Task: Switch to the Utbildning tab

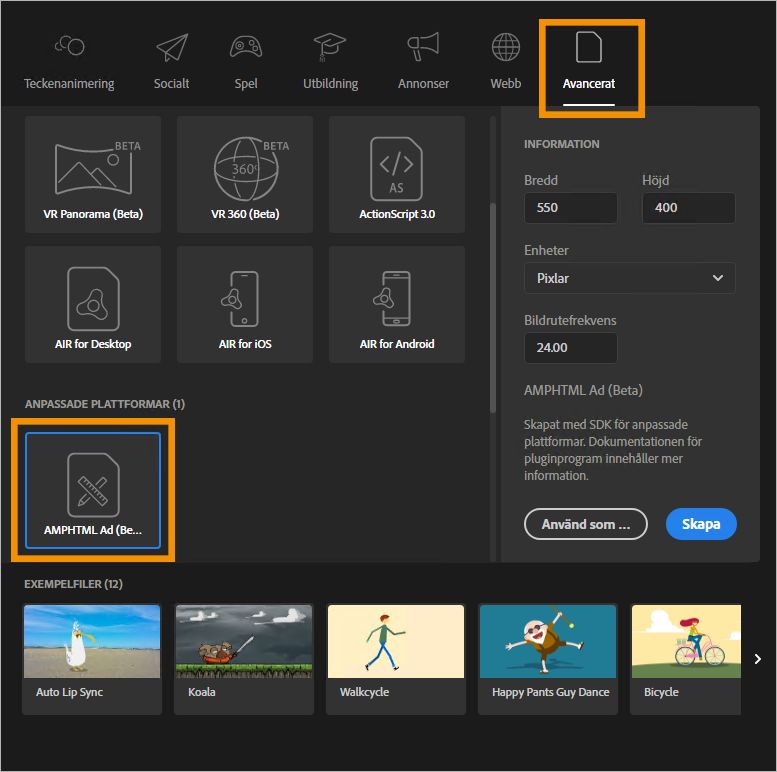Action: (x=330, y=62)
